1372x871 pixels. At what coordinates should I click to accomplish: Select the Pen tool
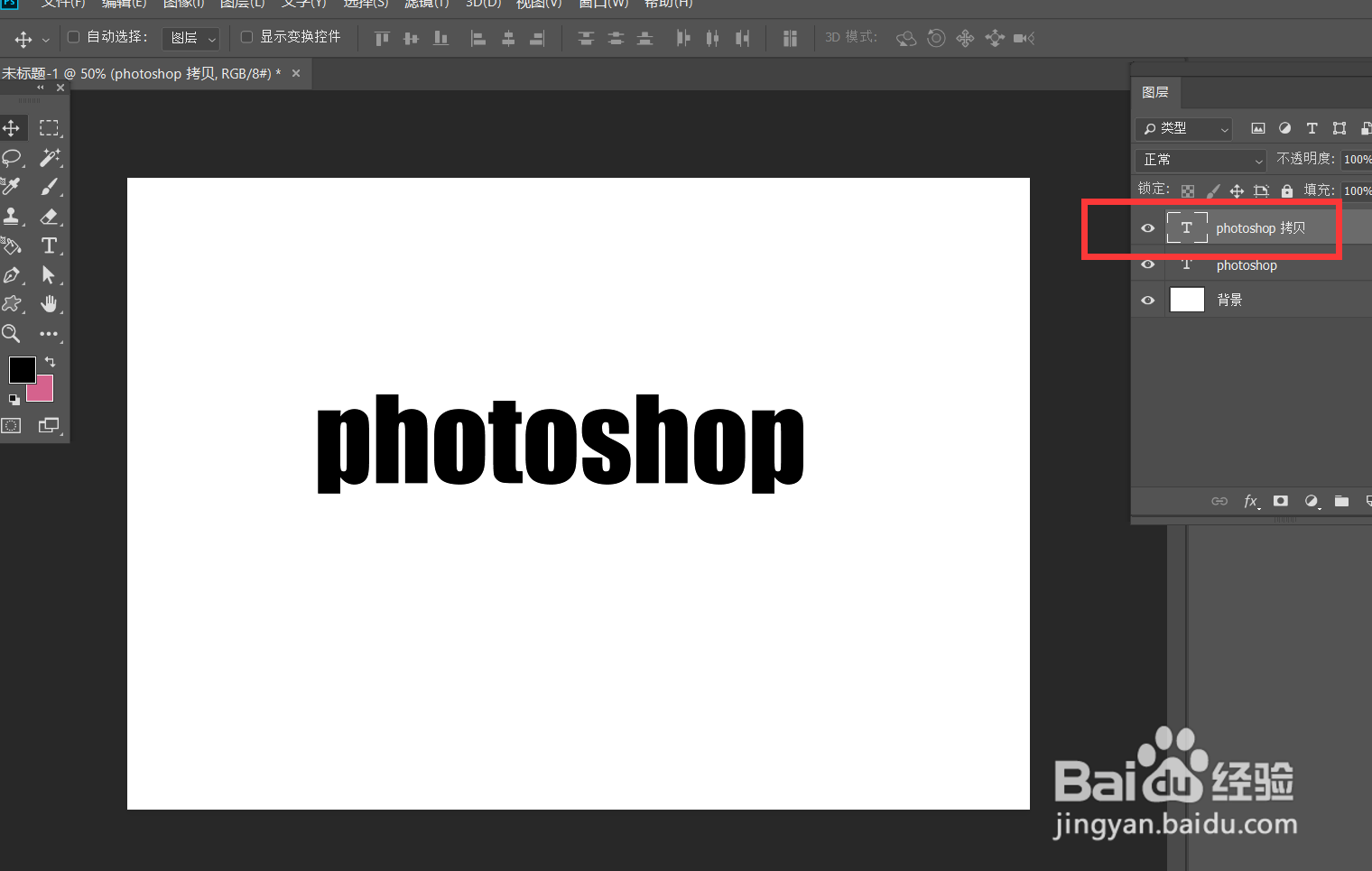tap(12, 275)
